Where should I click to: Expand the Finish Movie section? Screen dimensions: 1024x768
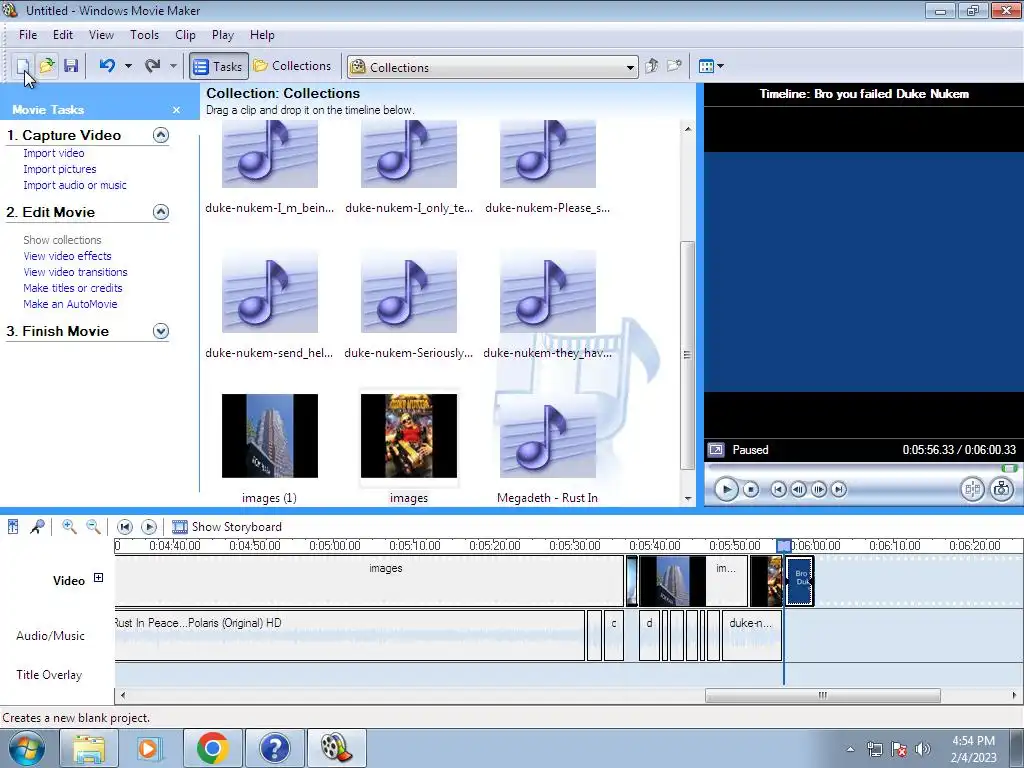click(x=161, y=331)
